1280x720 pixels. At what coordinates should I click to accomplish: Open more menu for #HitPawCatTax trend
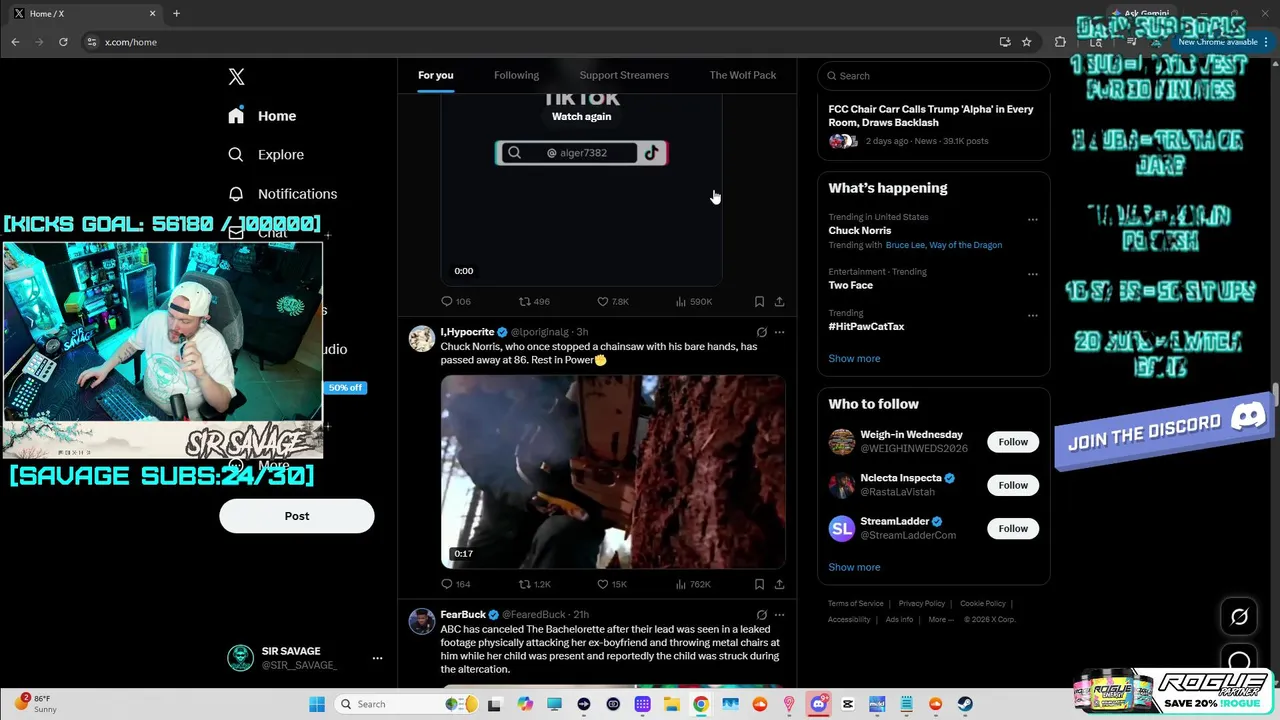(x=1032, y=315)
